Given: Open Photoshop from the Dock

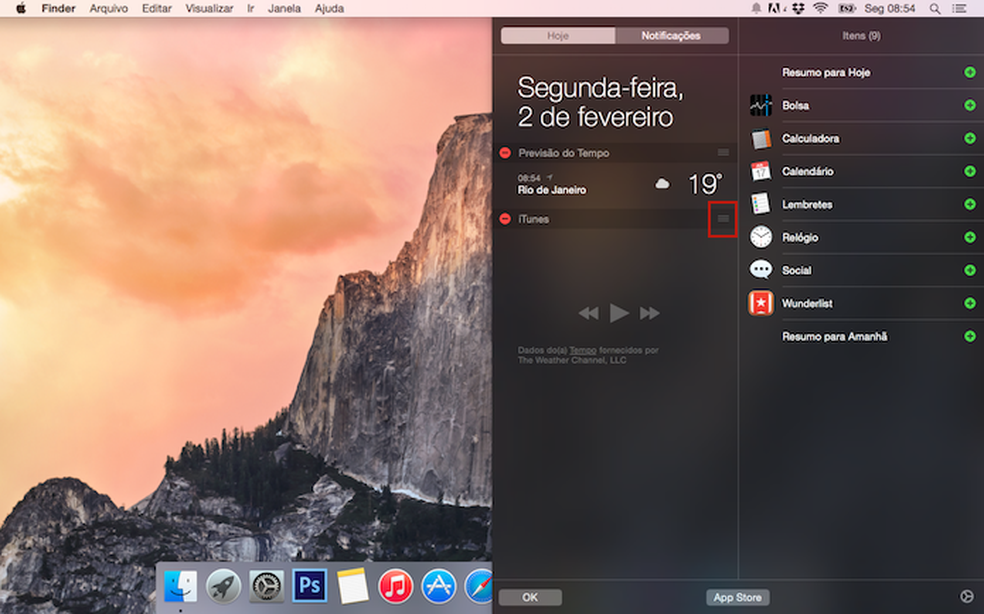Looking at the screenshot, I should coord(309,587).
